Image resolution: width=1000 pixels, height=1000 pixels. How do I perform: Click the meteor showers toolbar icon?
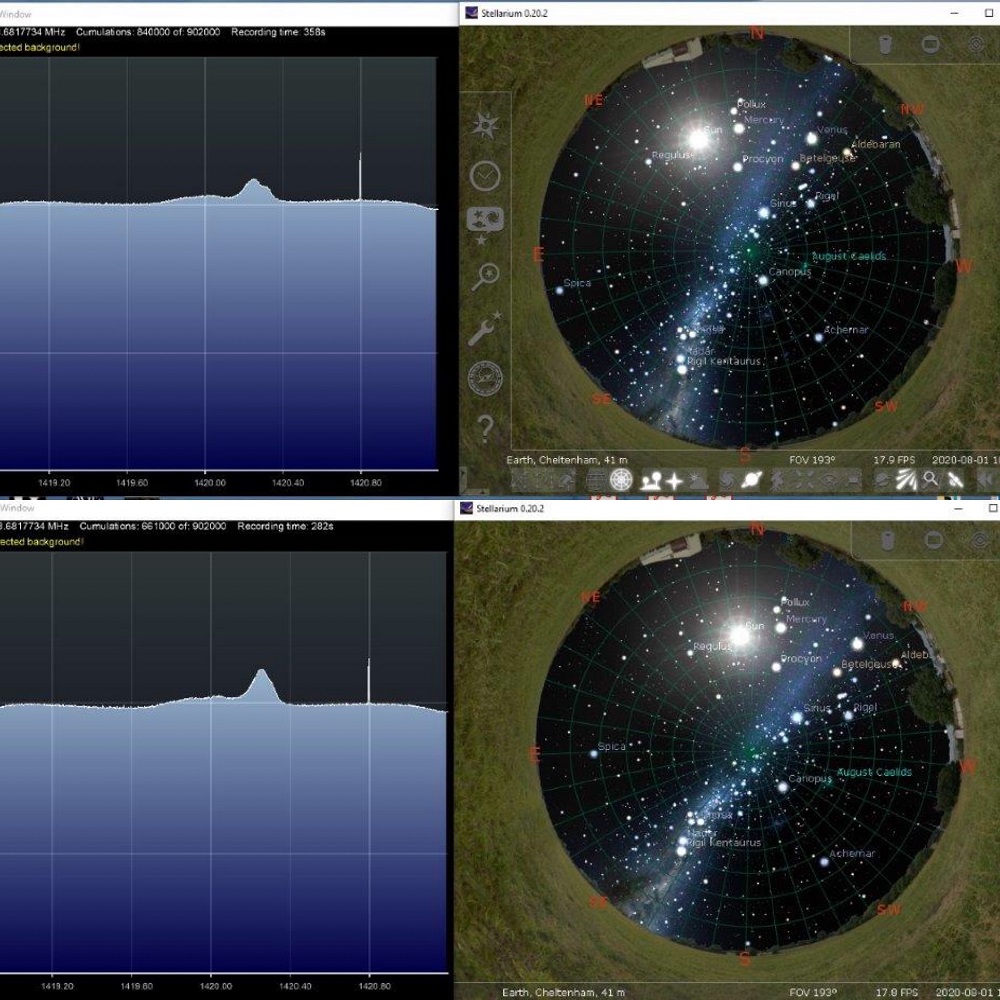904,481
